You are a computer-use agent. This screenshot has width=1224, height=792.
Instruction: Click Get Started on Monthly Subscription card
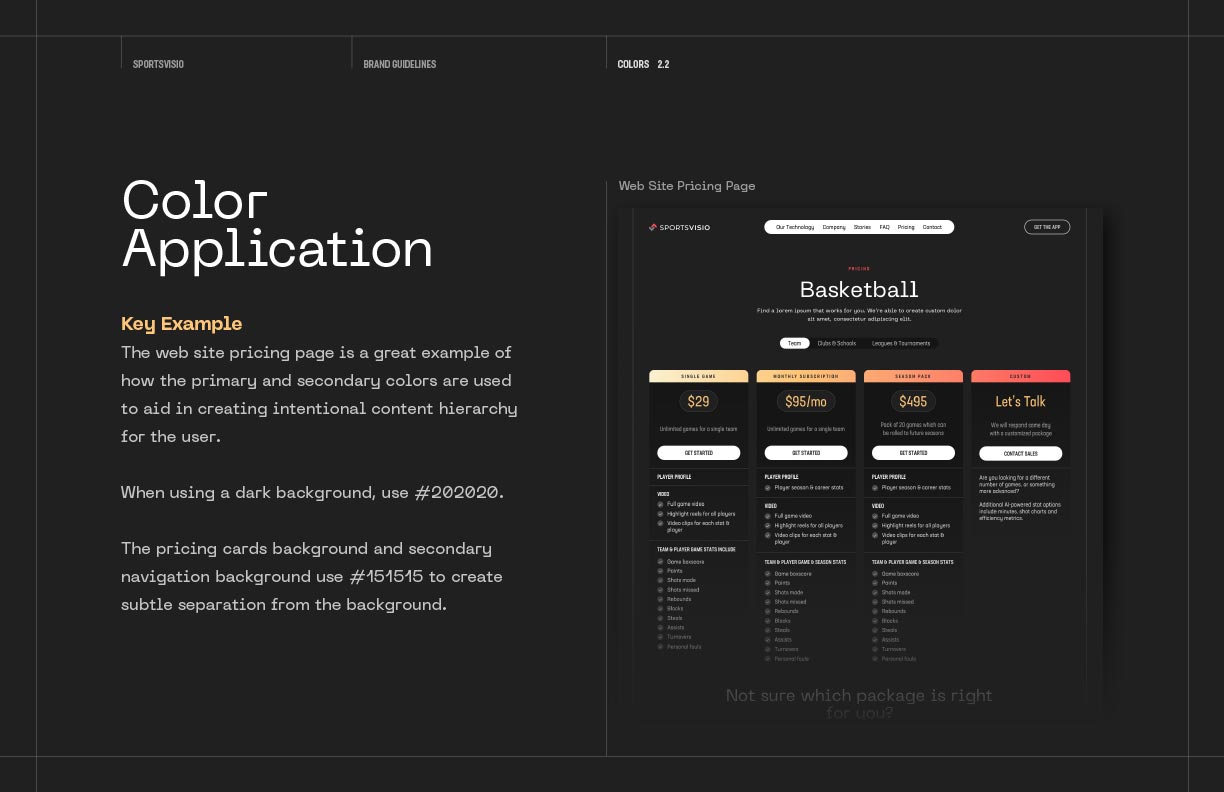click(806, 453)
